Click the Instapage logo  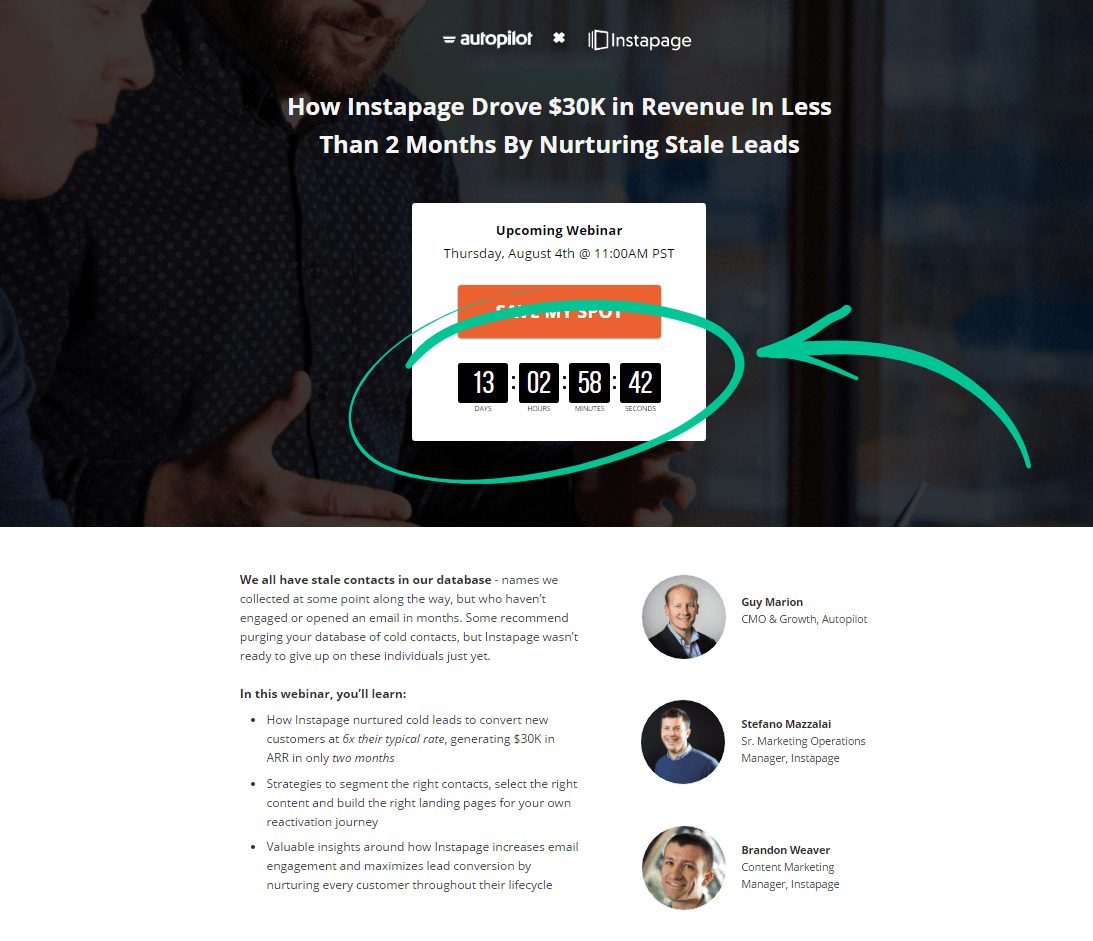(x=639, y=40)
